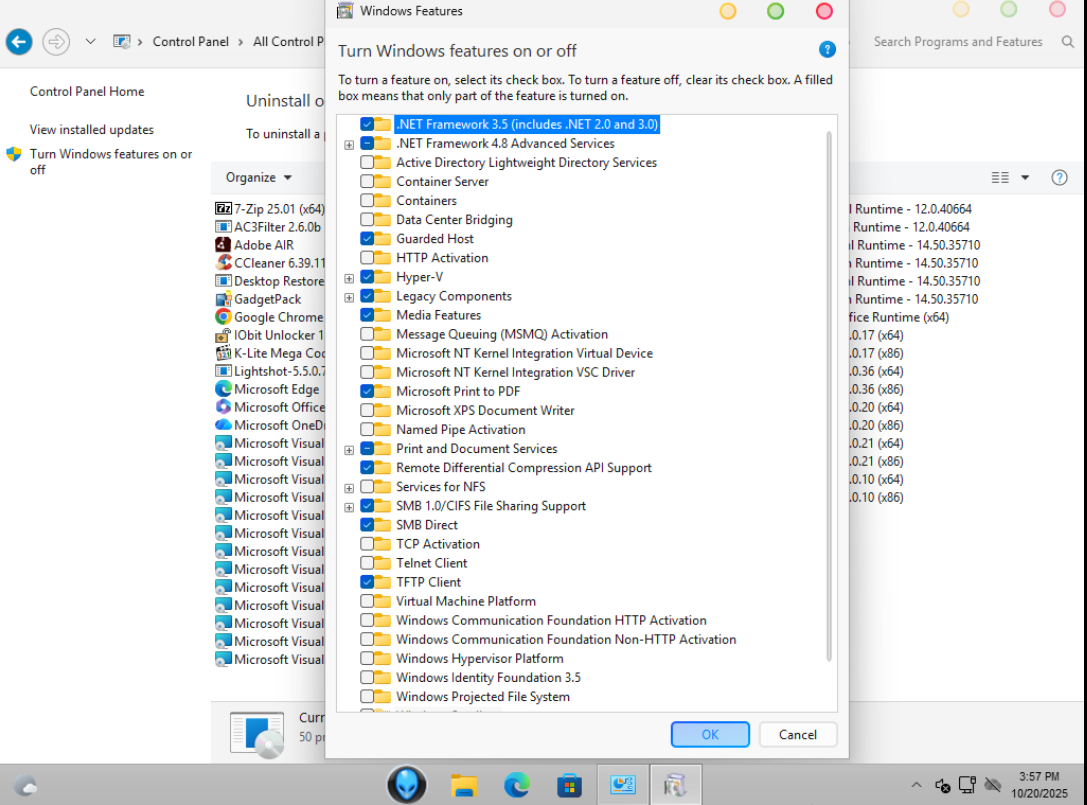The width and height of the screenshot is (1087, 805).
Task: Open the view options dropdown arrow
Action: coord(1025,178)
